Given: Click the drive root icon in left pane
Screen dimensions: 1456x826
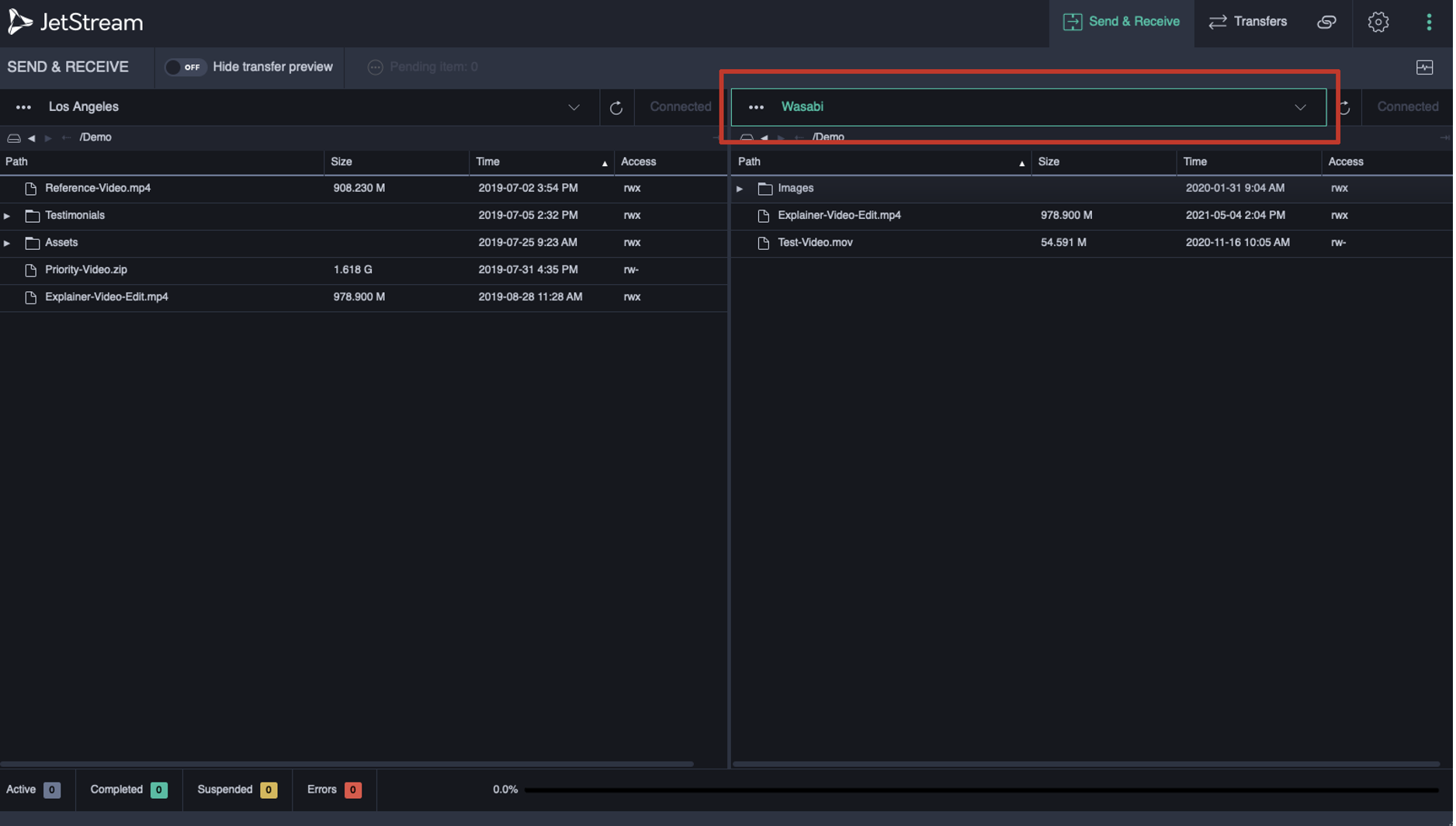Looking at the screenshot, I should pyautogui.click(x=14, y=138).
